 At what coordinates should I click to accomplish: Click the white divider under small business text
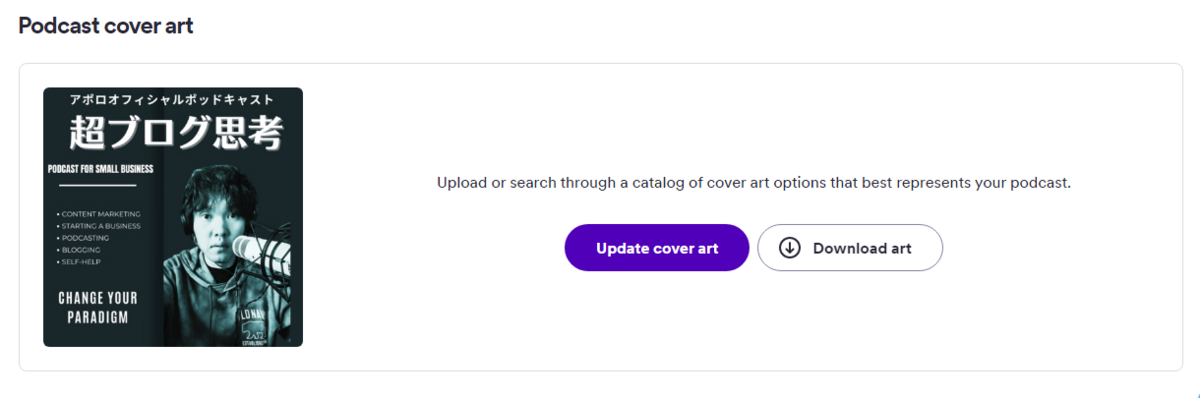[x=97, y=185]
